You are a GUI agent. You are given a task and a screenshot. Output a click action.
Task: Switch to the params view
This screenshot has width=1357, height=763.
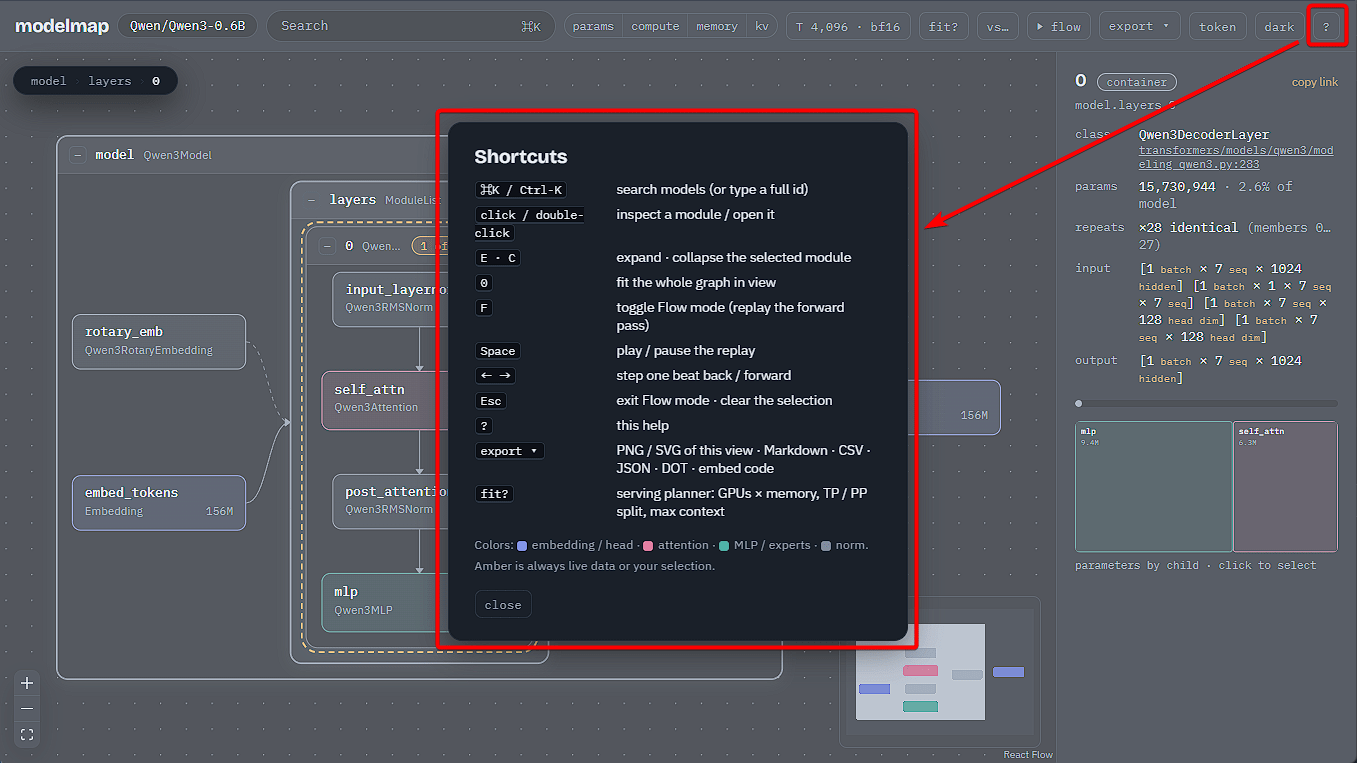point(593,26)
